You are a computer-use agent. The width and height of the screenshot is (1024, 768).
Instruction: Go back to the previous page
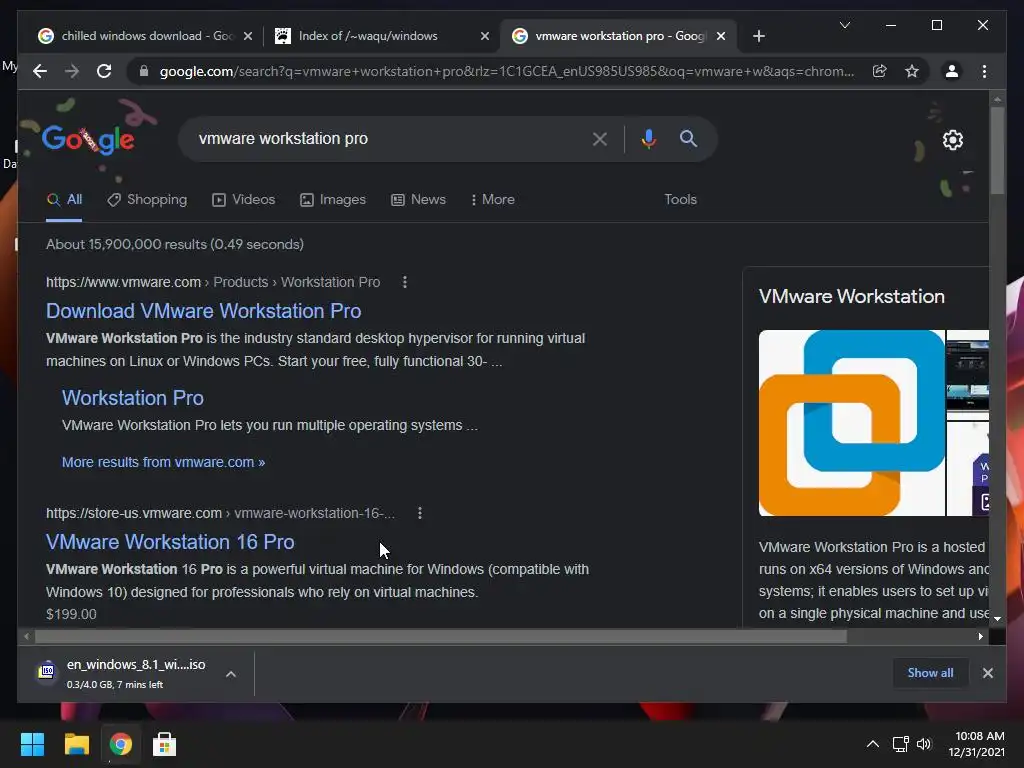[40, 71]
